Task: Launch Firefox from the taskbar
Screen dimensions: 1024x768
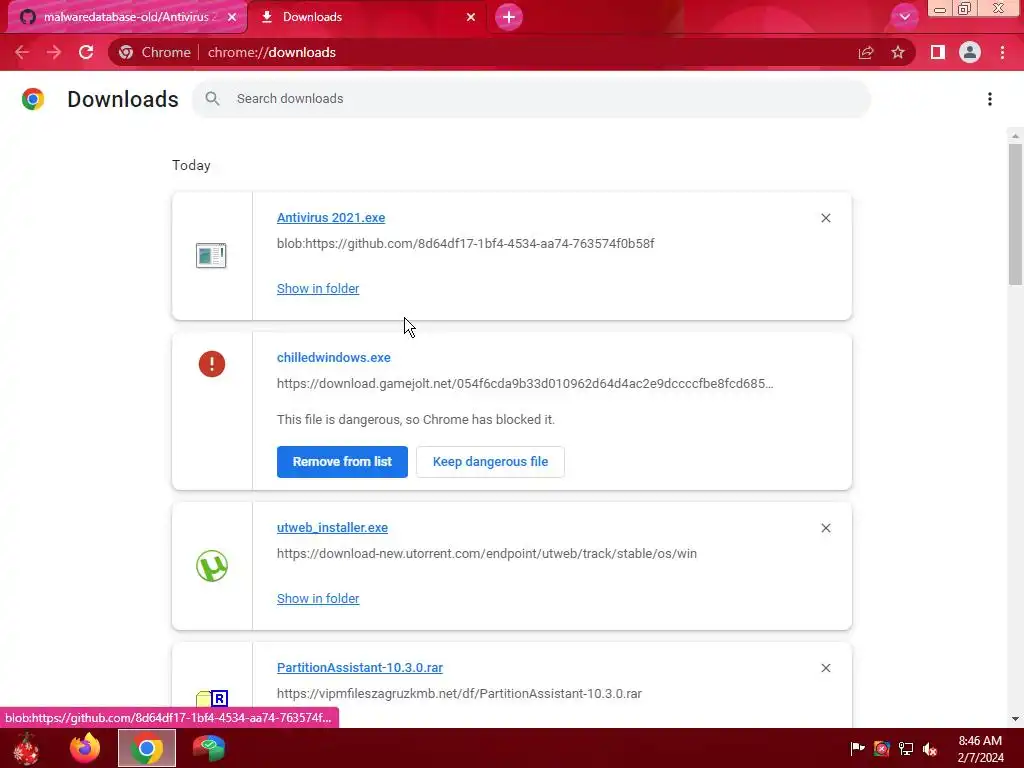Action: (86, 748)
